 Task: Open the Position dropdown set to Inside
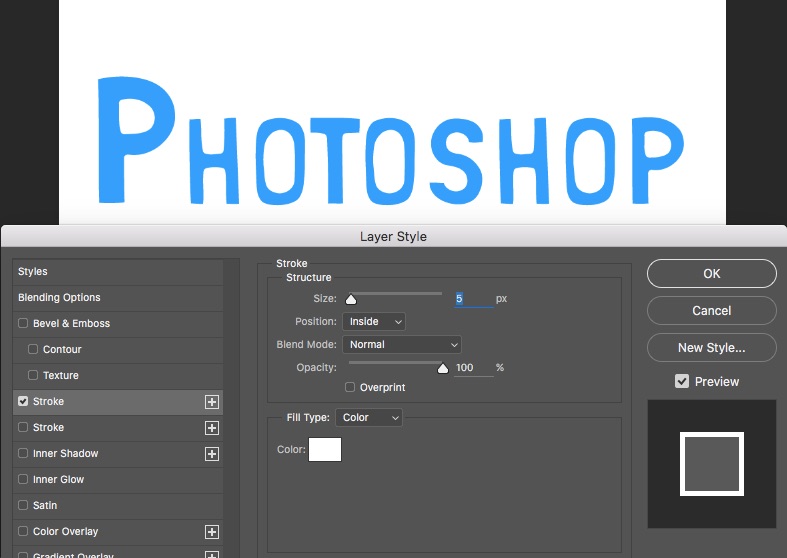pyautogui.click(x=374, y=322)
